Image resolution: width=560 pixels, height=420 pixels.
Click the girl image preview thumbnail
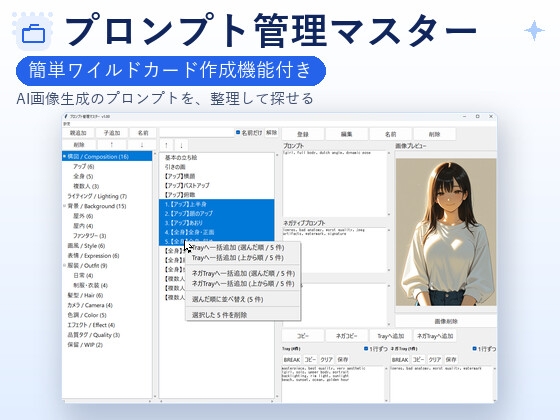446,232
